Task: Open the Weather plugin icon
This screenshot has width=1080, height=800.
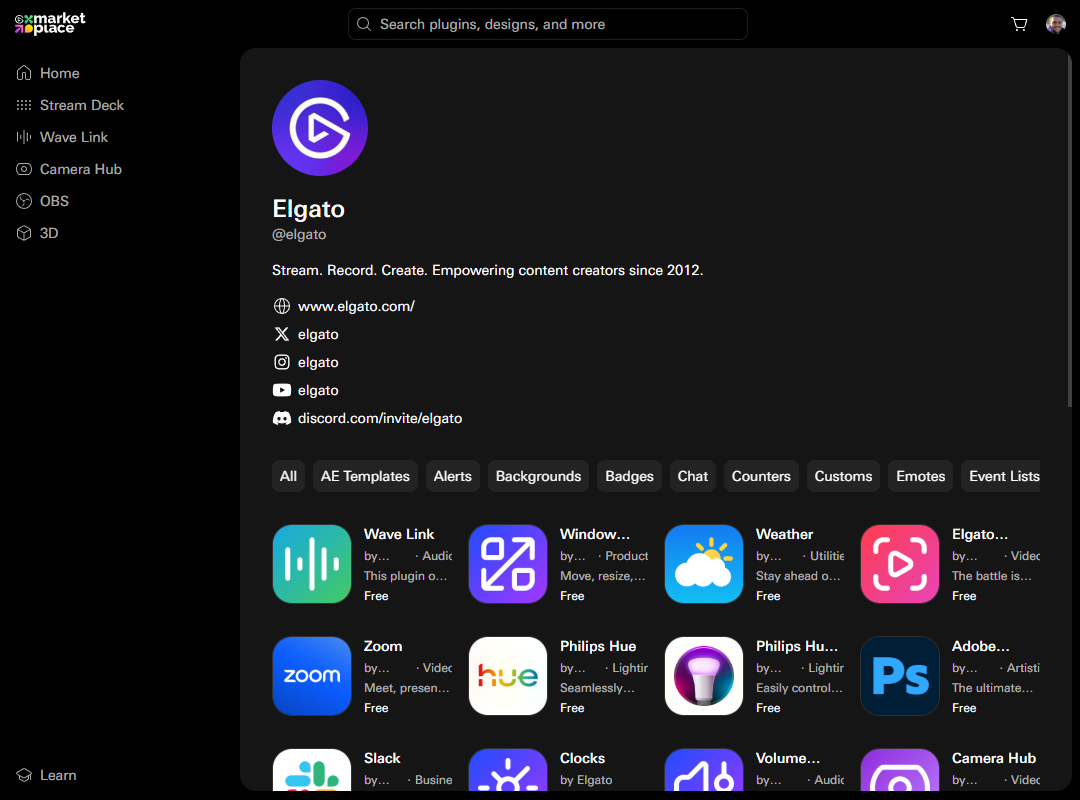Action: (x=704, y=564)
